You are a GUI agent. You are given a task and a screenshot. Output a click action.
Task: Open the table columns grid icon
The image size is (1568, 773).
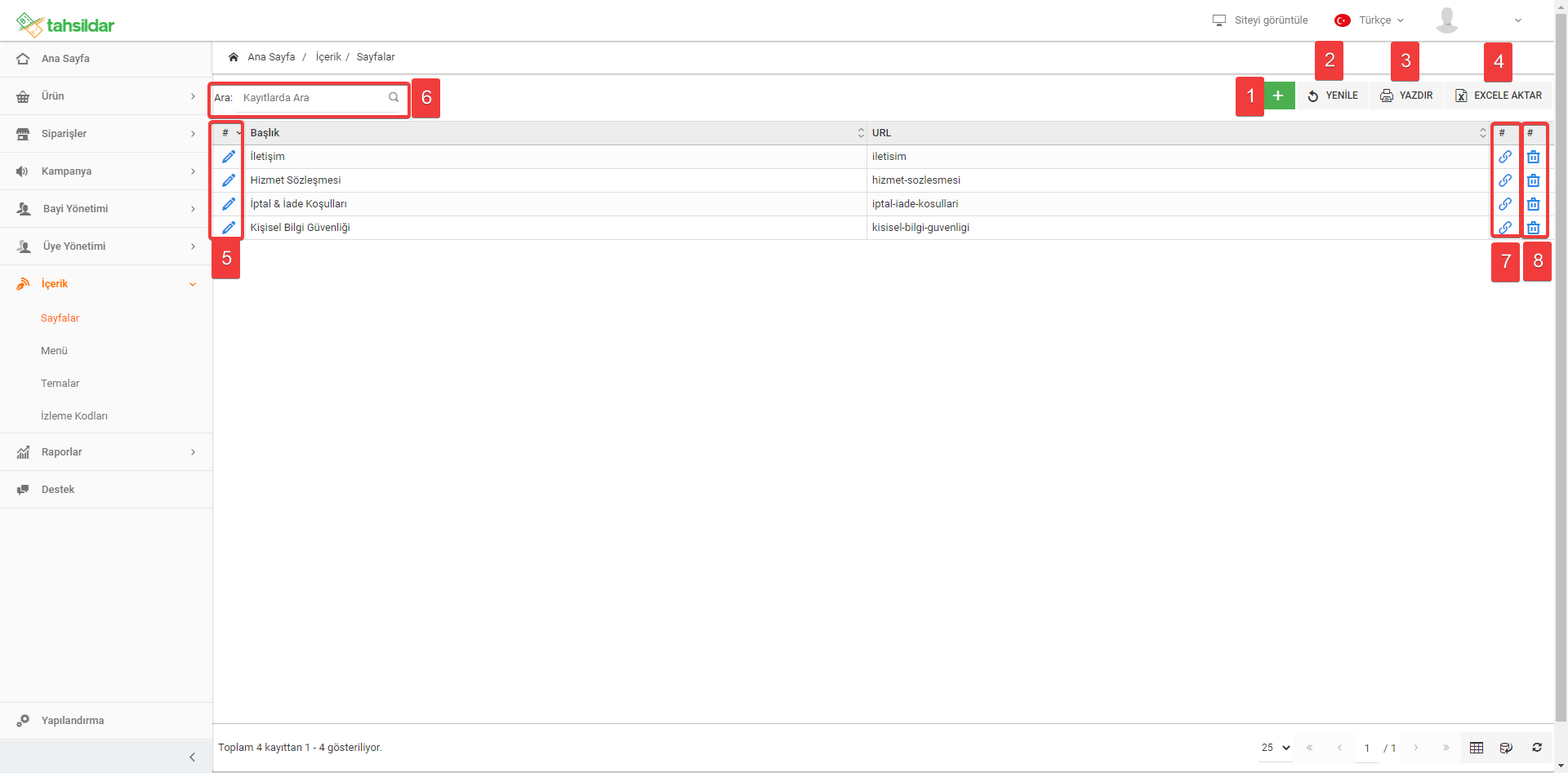tap(1477, 748)
